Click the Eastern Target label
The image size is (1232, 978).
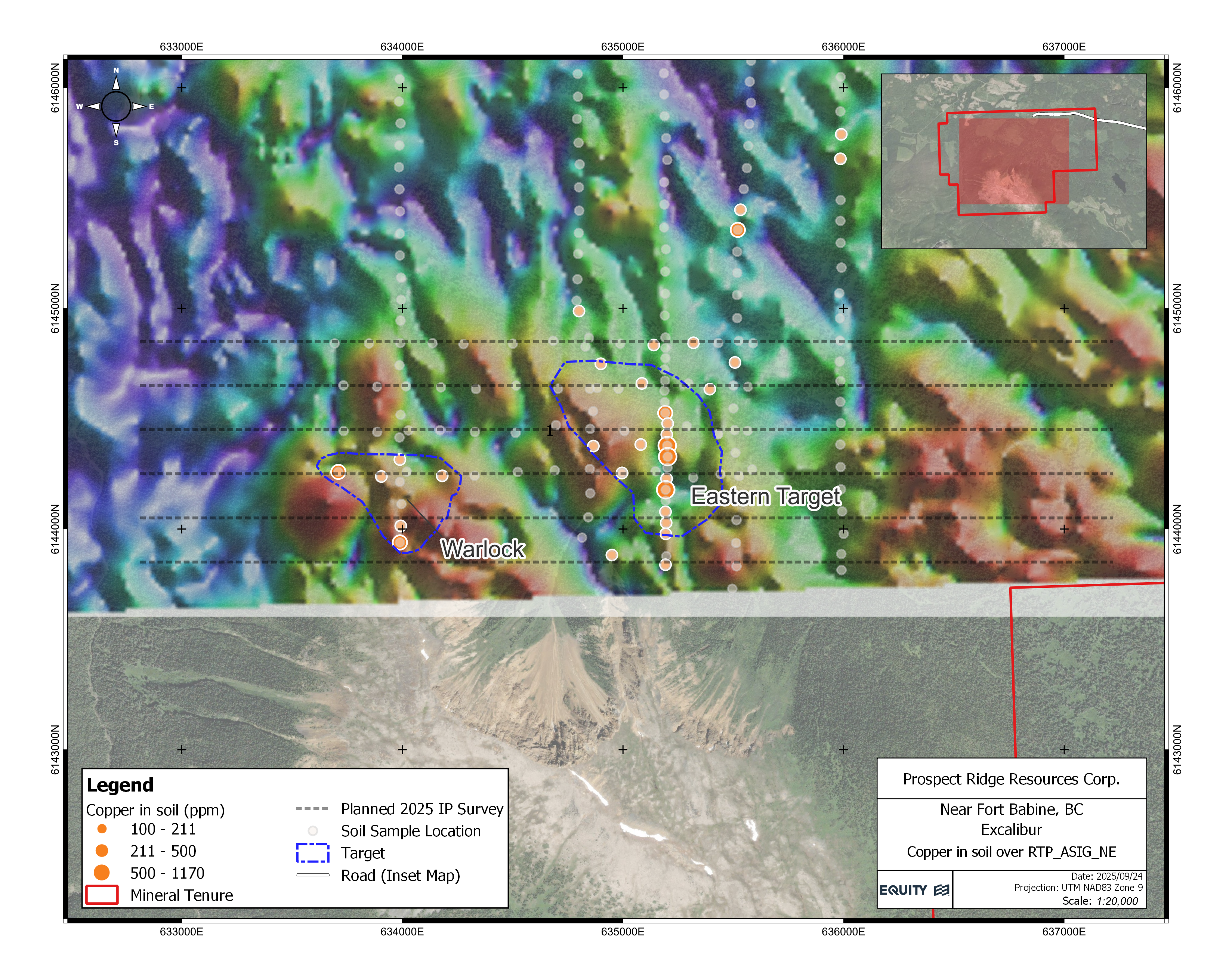click(x=765, y=496)
